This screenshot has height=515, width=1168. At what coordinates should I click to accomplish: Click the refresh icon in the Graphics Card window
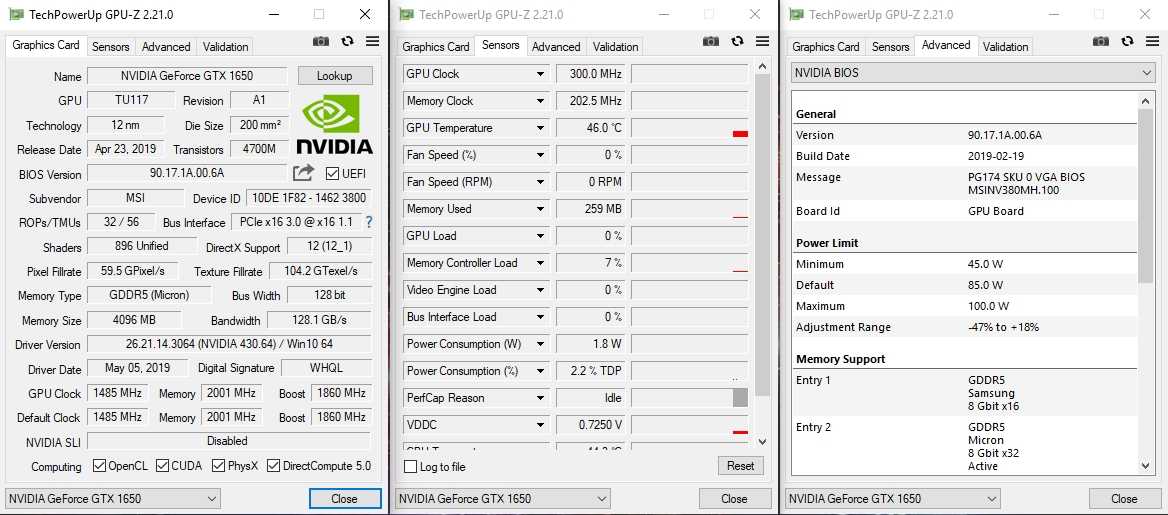click(347, 42)
